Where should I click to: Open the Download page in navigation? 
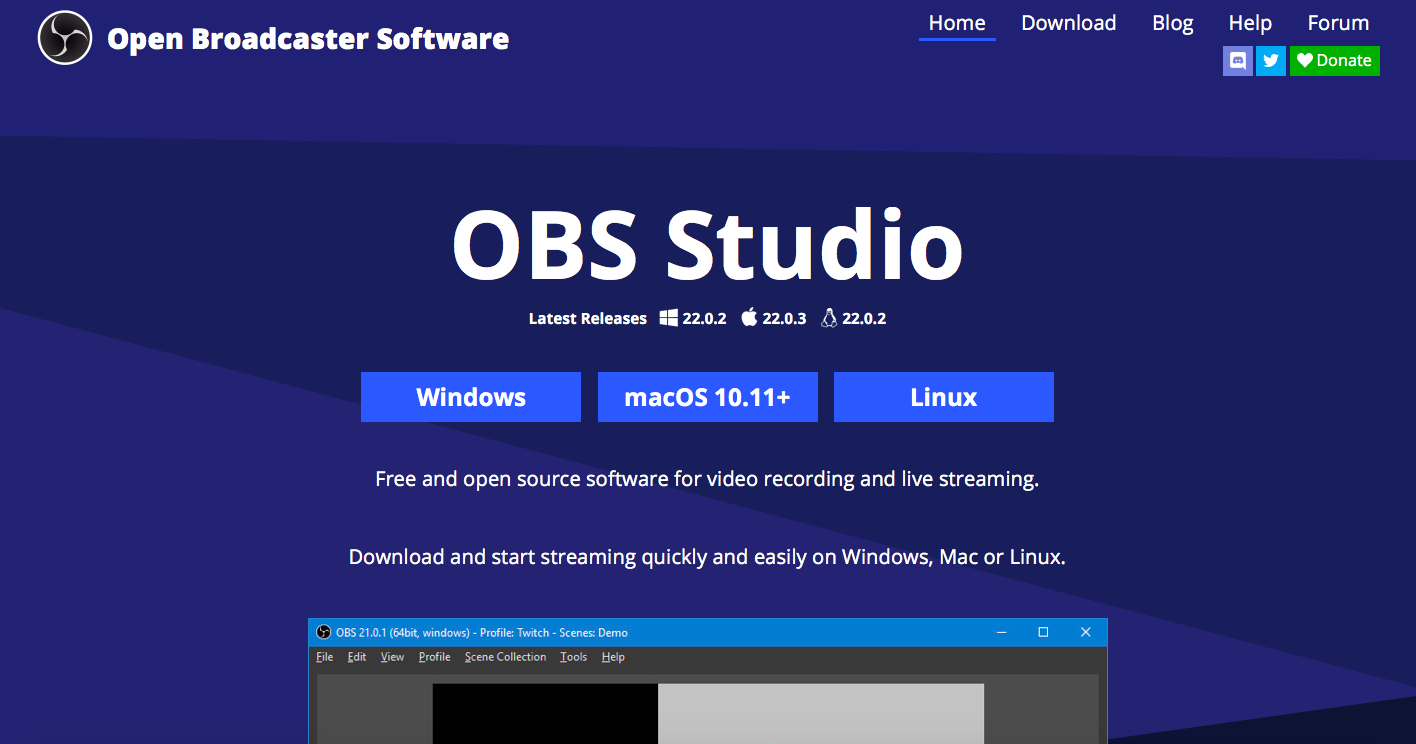point(1068,23)
